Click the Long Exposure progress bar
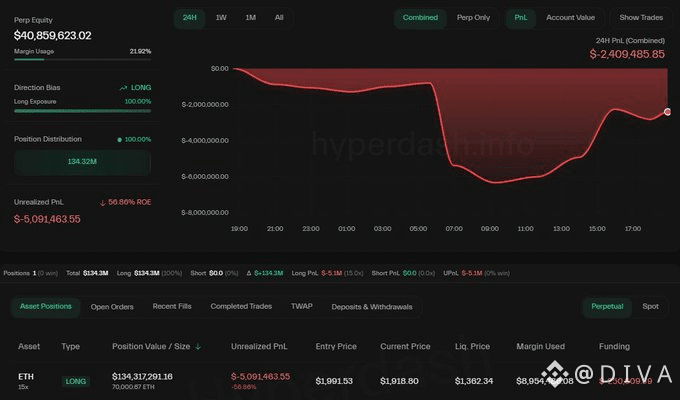The width and height of the screenshot is (680, 400). point(82,111)
